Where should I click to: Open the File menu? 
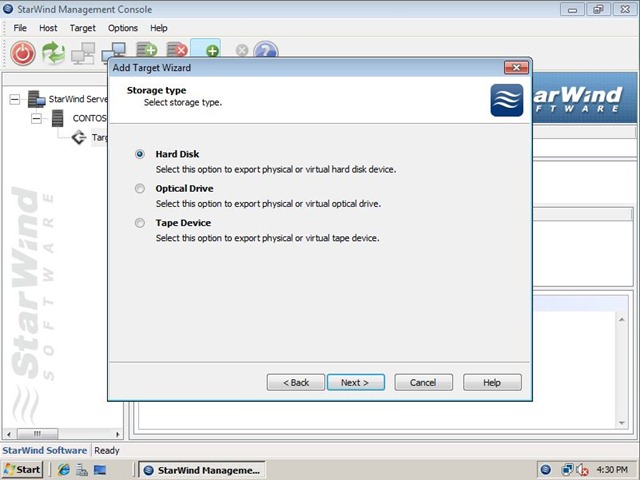pyautogui.click(x=20, y=28)
